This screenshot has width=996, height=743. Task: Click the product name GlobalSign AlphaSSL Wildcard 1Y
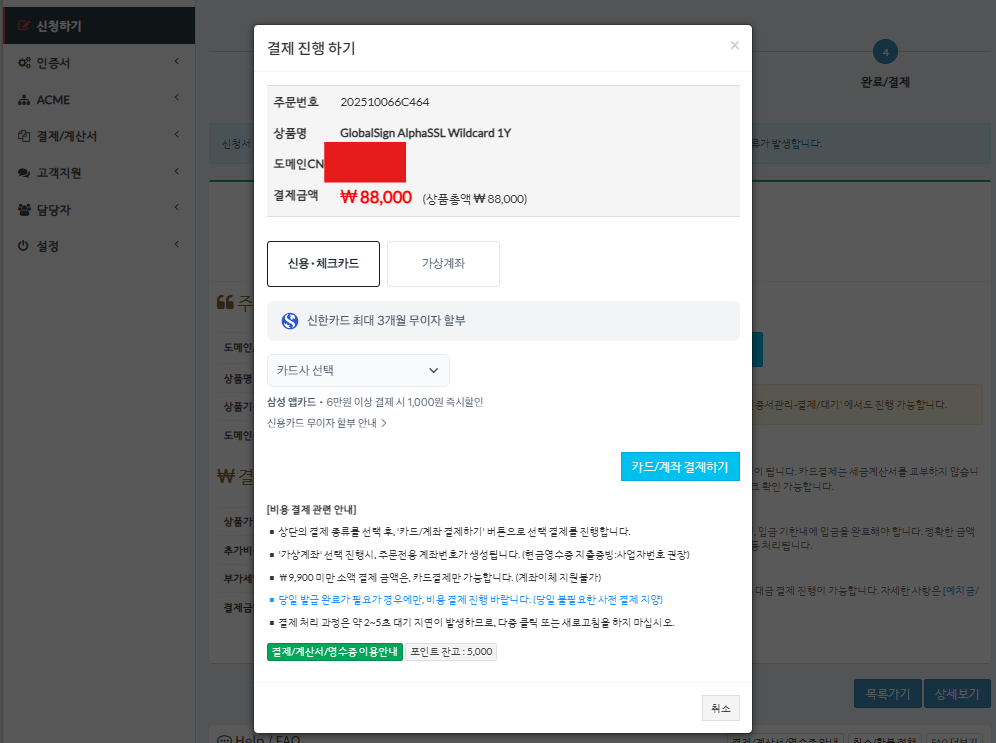pos(426,133)
